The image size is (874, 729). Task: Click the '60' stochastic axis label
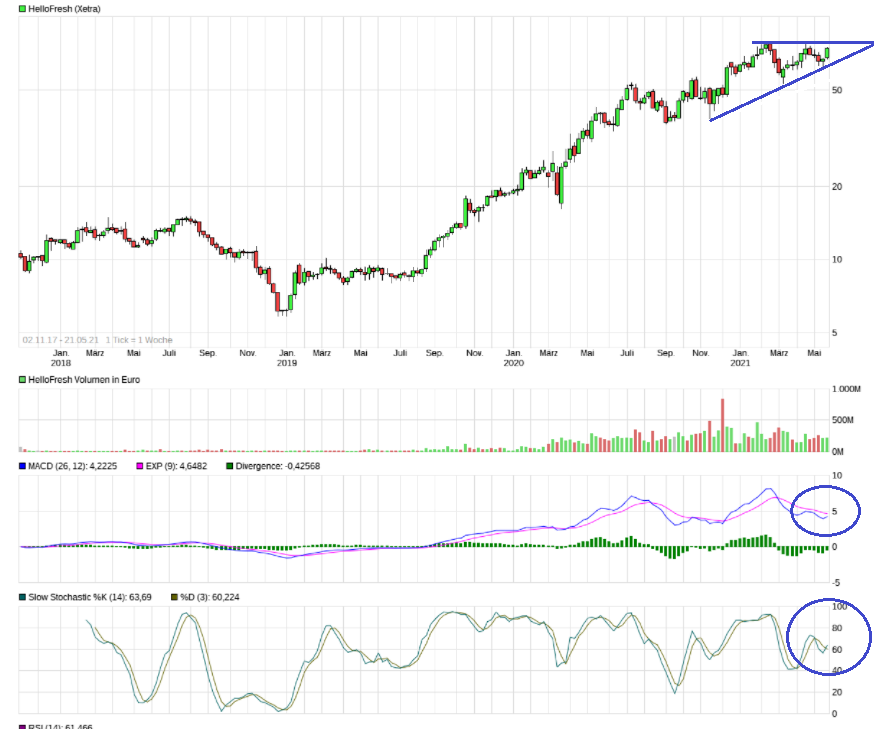click(x=837, y=649)
